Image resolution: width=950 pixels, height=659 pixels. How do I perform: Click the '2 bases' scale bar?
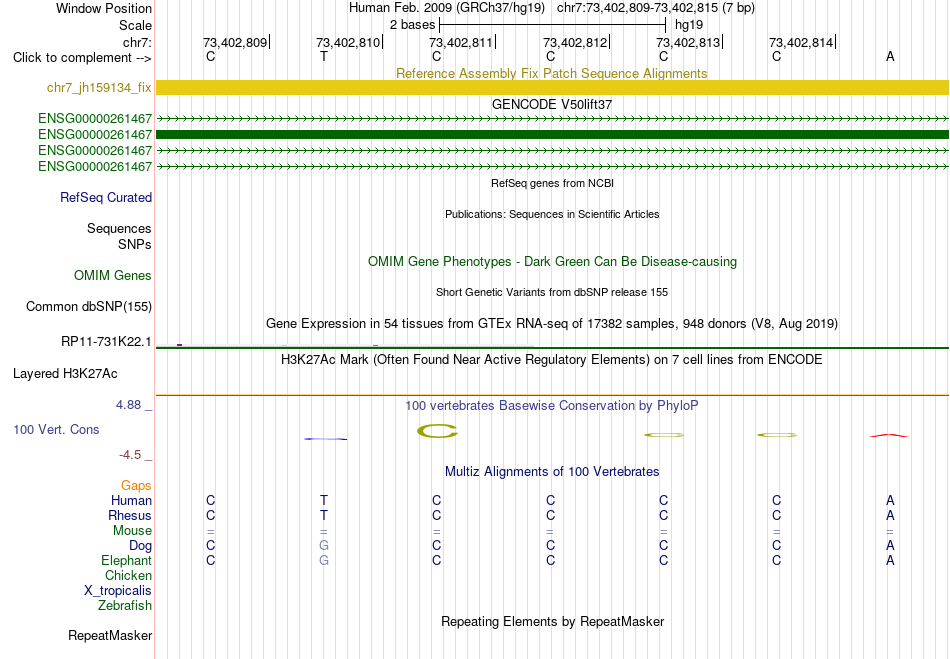tap(552, 25)
